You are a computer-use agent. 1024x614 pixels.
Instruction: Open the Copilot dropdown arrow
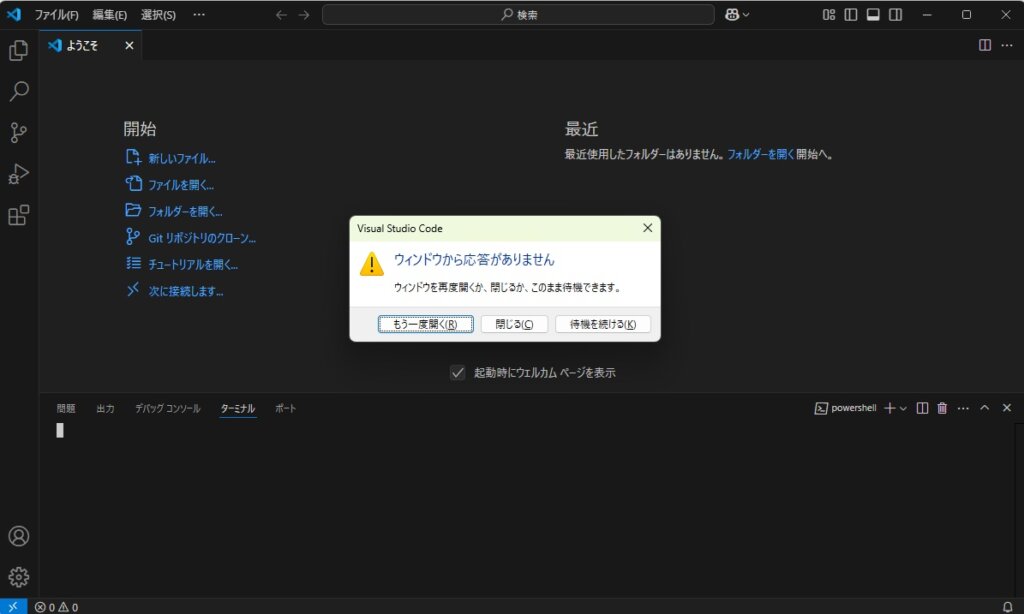pyautogui.click(x=746, y=14)
